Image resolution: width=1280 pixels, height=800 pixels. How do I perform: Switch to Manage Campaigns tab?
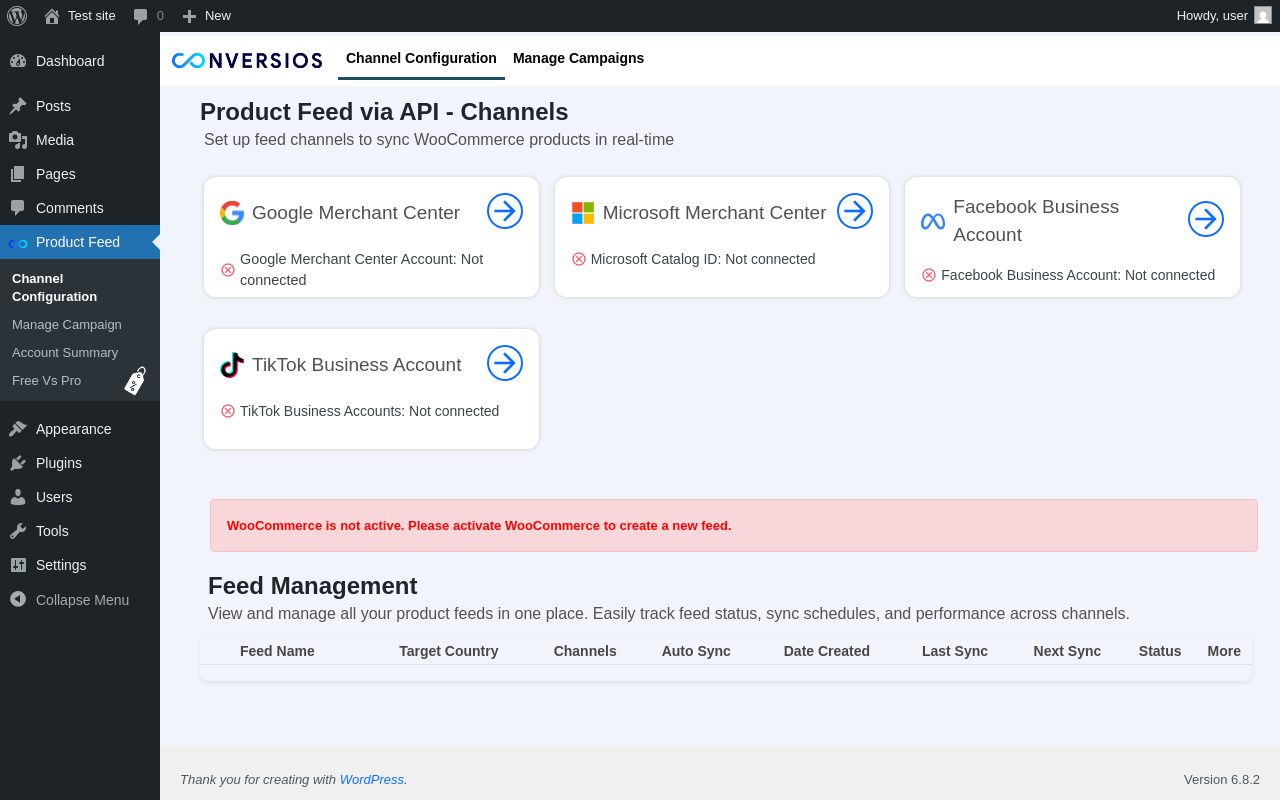tap(578, 58)
